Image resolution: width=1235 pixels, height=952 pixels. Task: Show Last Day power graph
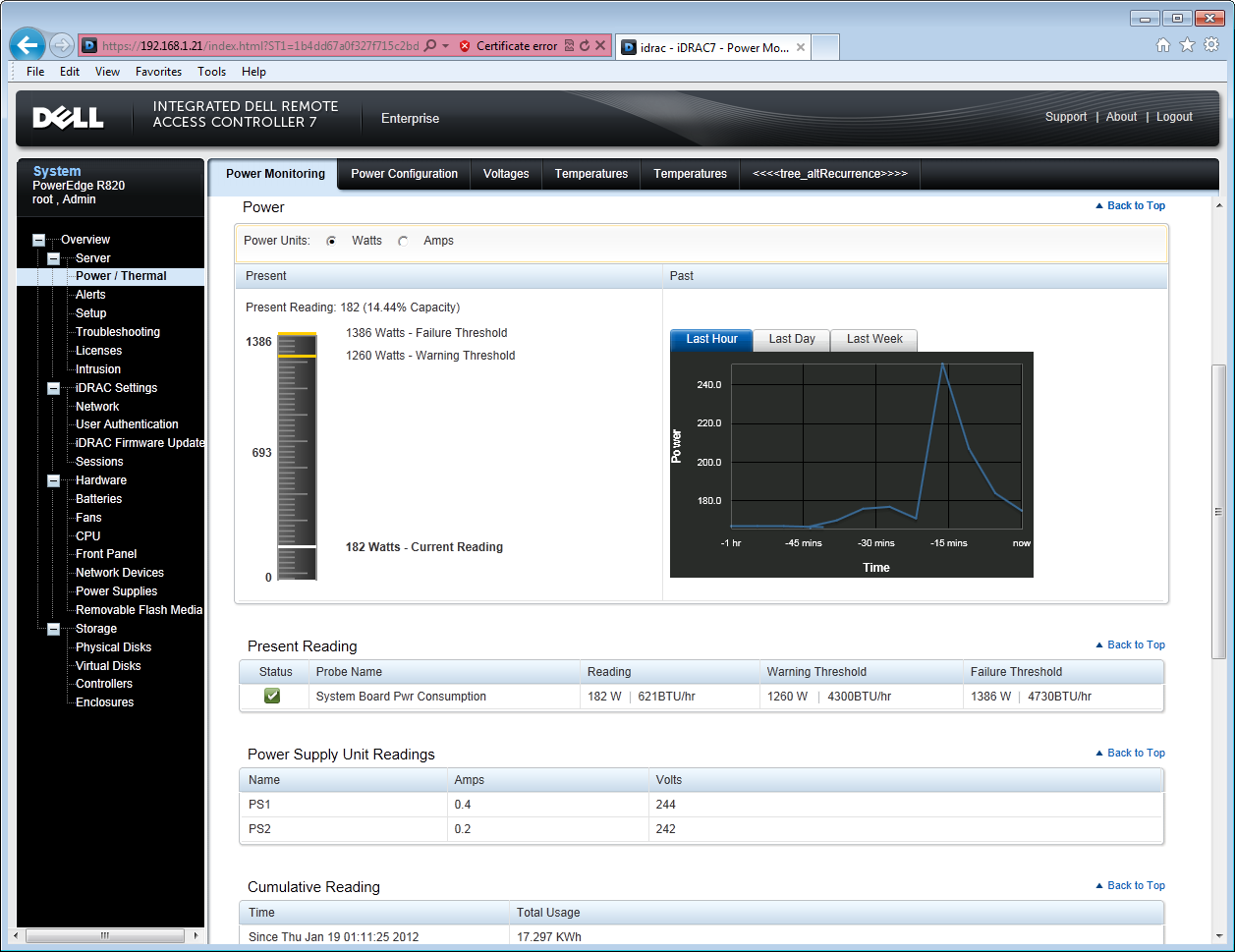[x=792, y=339]
